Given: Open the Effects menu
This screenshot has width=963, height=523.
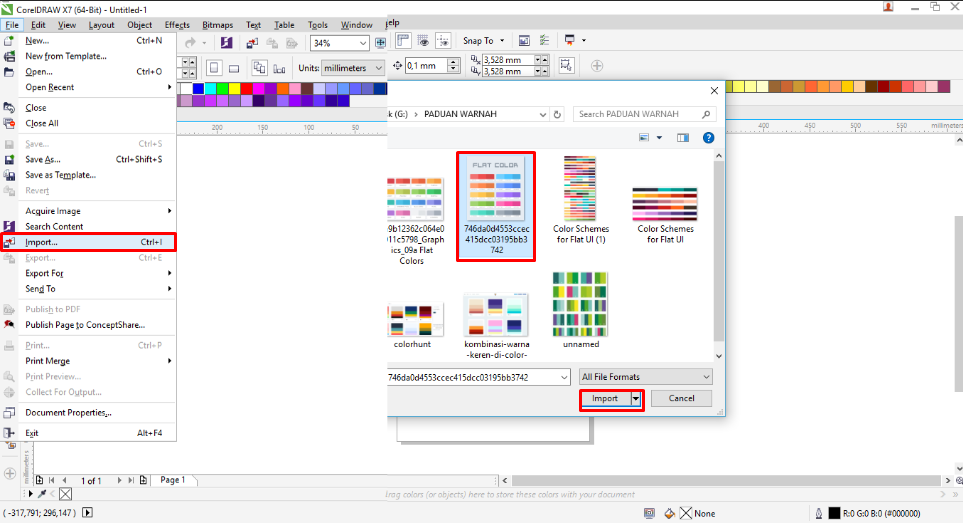Looking at the screenshot, I should coord(177,25).
